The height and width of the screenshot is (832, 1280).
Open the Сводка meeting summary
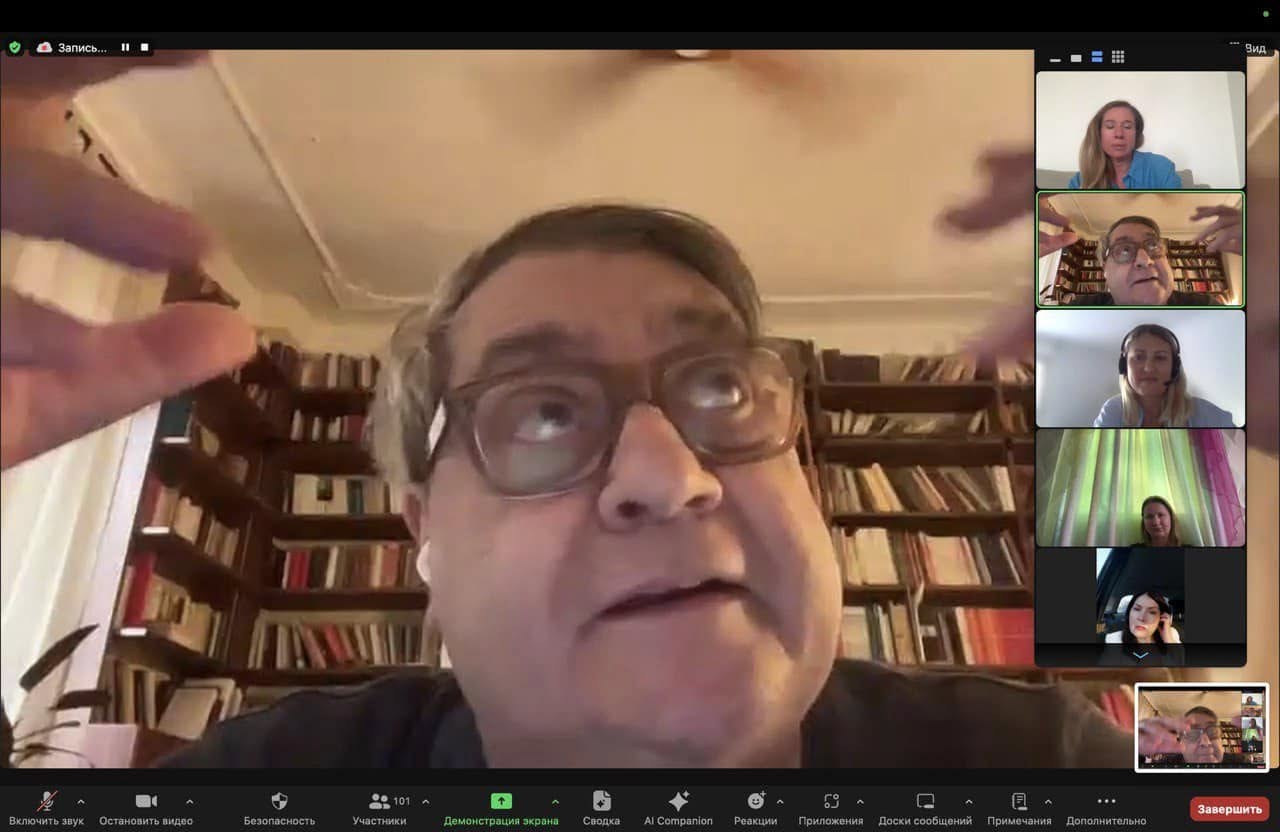[601, 801]
